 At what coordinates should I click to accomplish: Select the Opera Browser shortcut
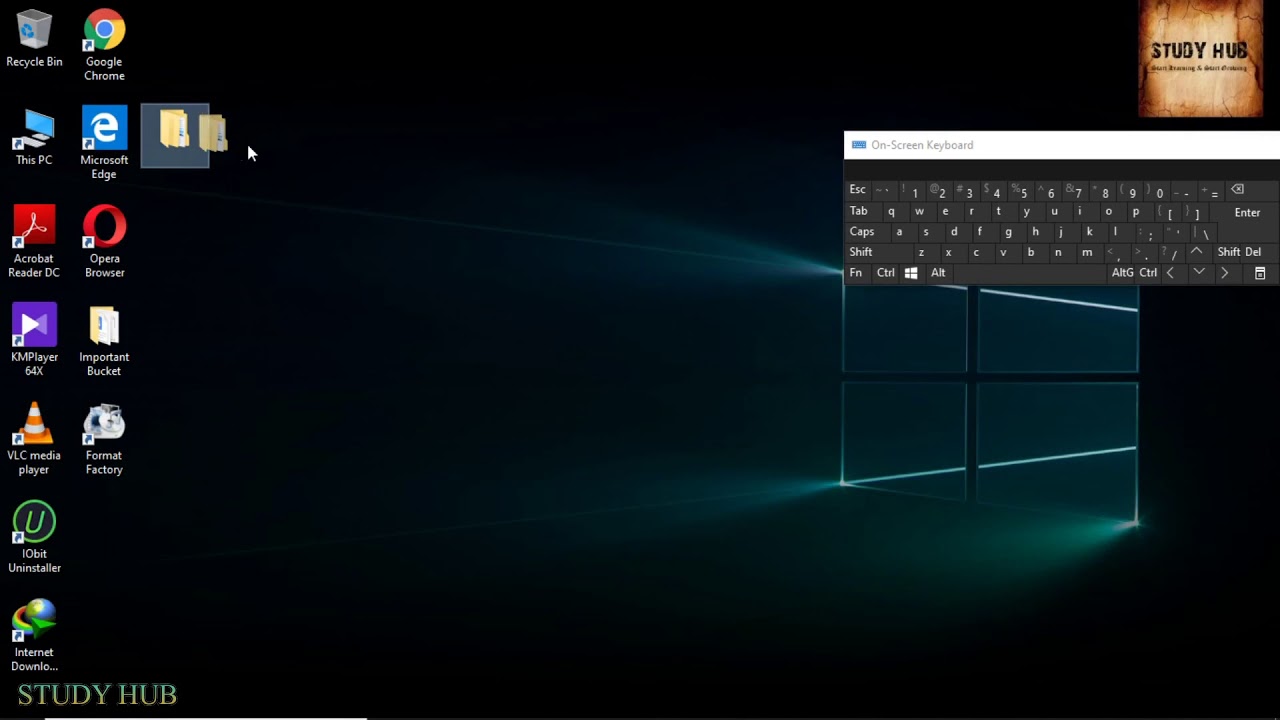(104, 243)
